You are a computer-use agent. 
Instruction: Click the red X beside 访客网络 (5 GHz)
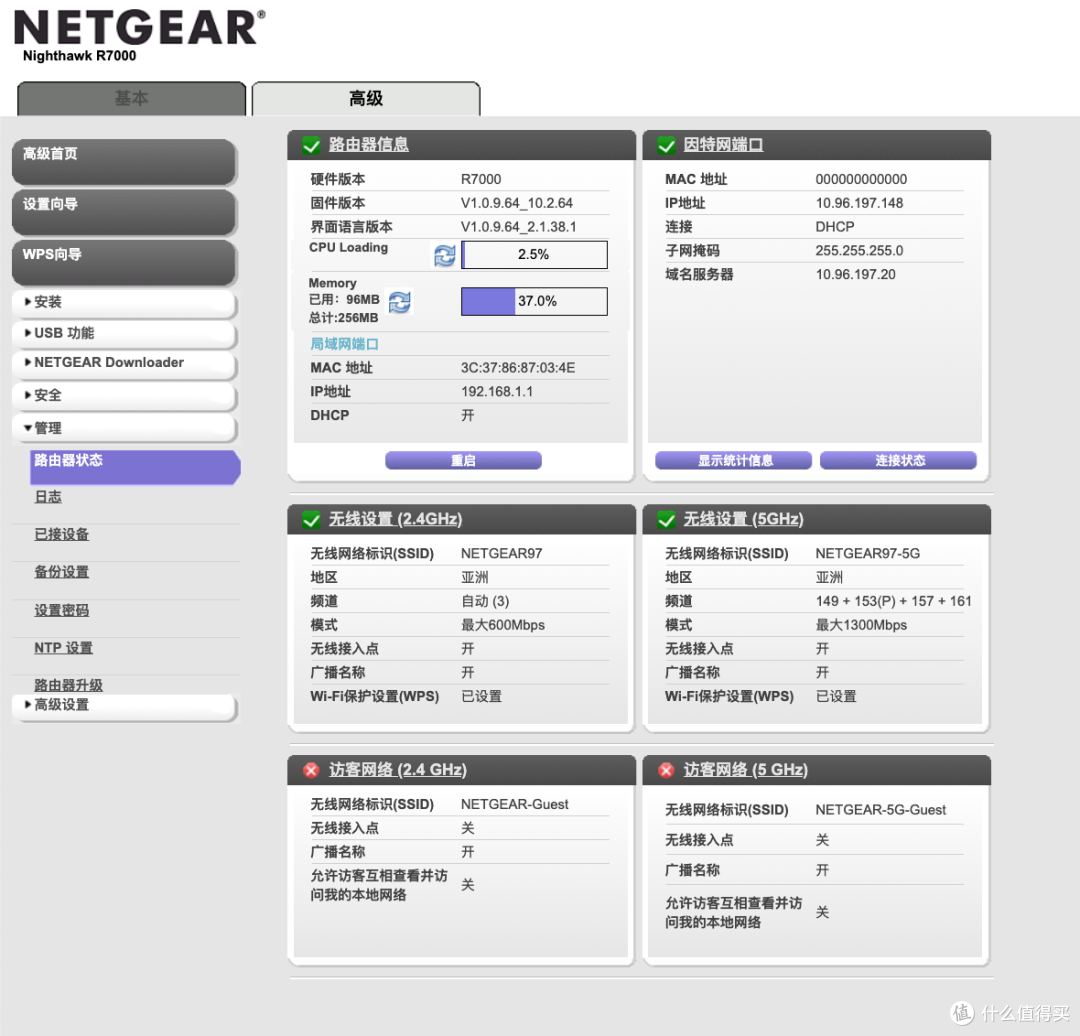(x=666, y=770)
